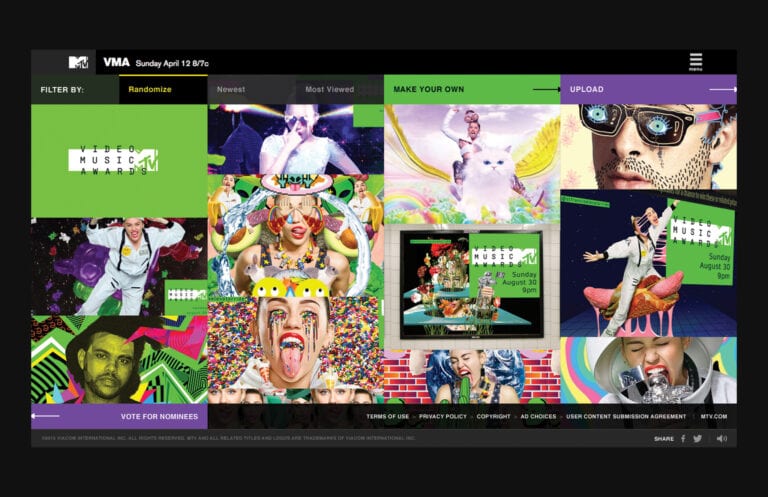Viewport: 768px width, 497px height.
Task: Open Vote for Nominees
Action: [x=159, y=416]
